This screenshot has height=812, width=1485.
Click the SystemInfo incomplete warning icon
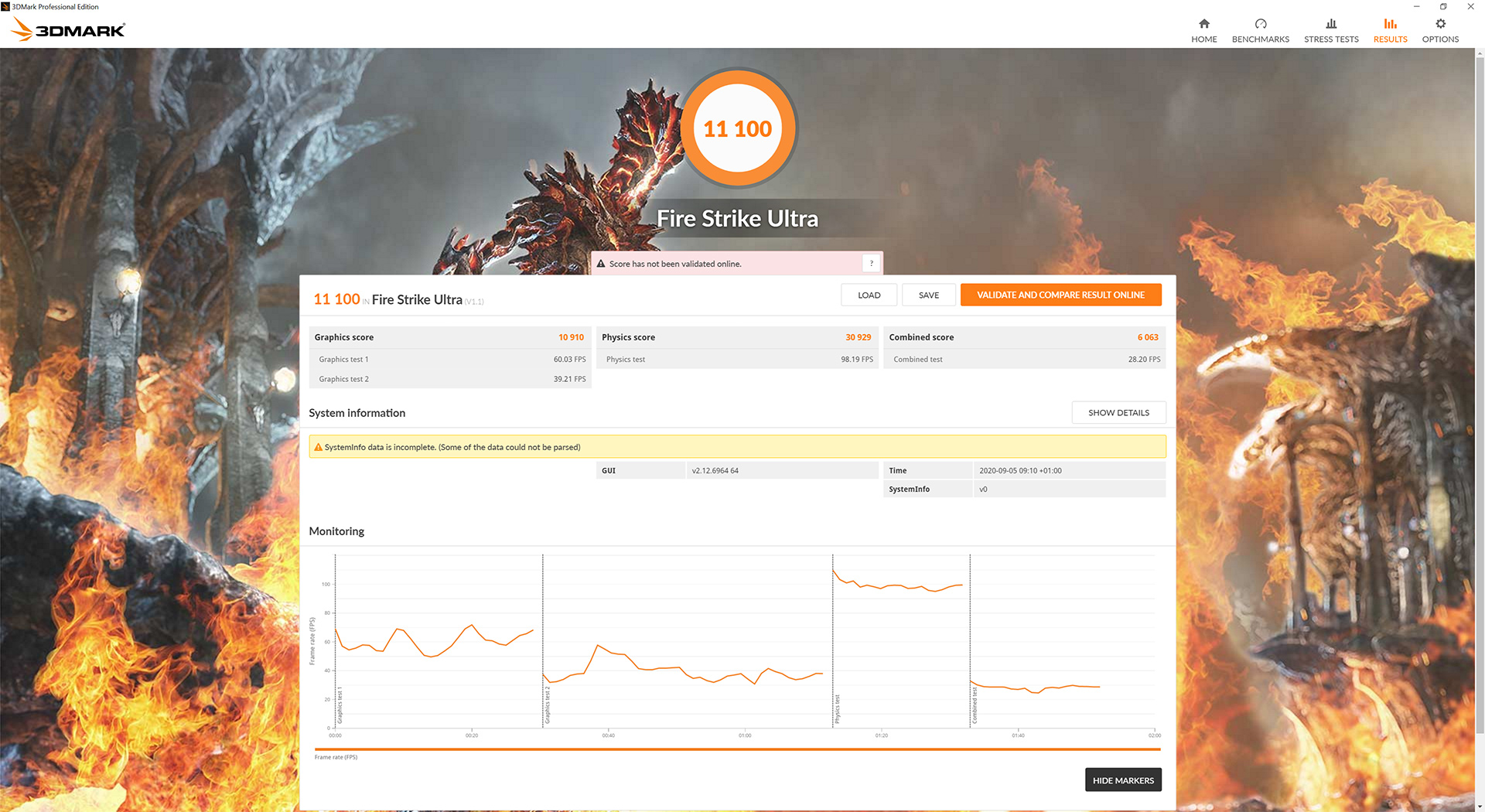(x=318, y=447)
